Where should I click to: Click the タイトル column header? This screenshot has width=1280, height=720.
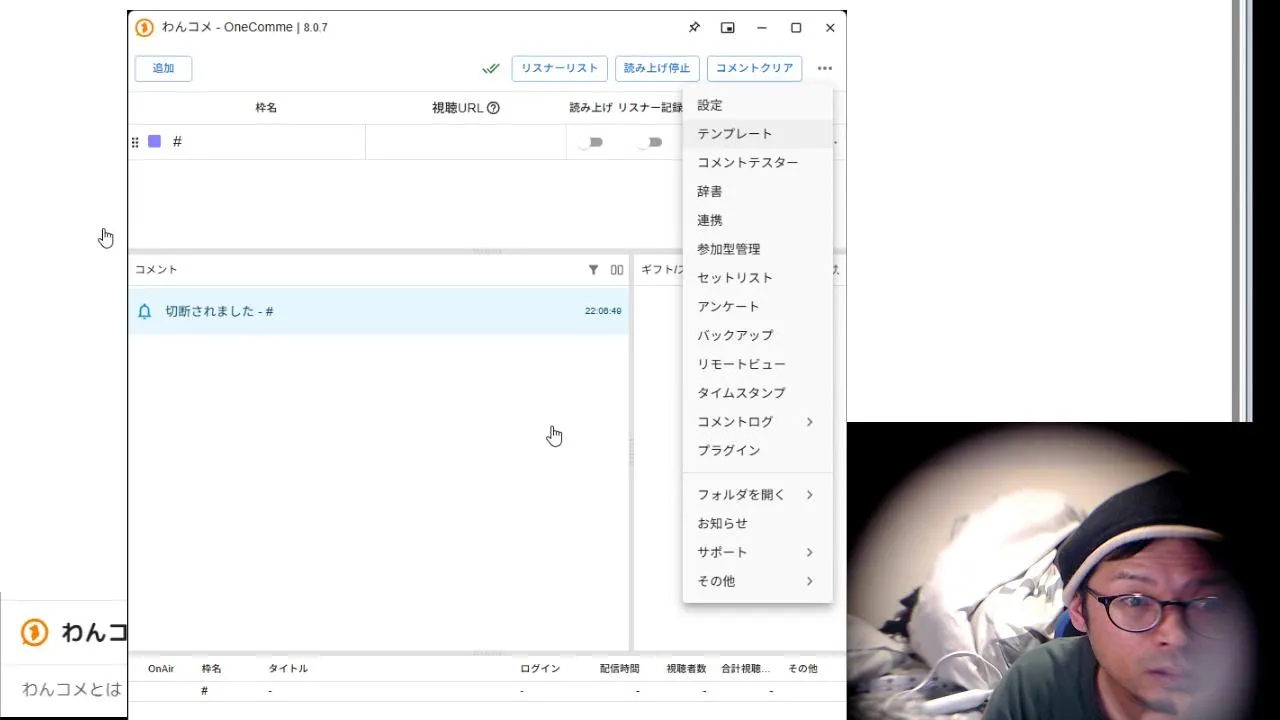(288, 669)
